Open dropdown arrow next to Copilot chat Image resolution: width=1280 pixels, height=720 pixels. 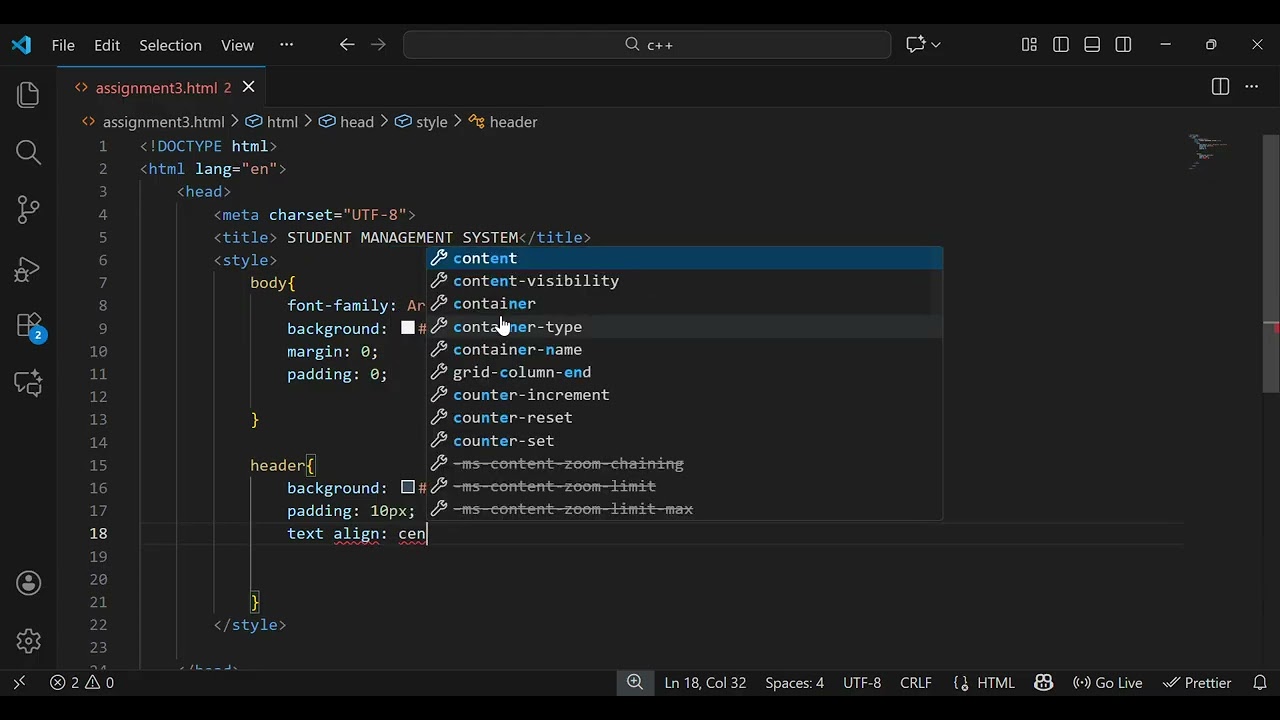click(936, 45)
